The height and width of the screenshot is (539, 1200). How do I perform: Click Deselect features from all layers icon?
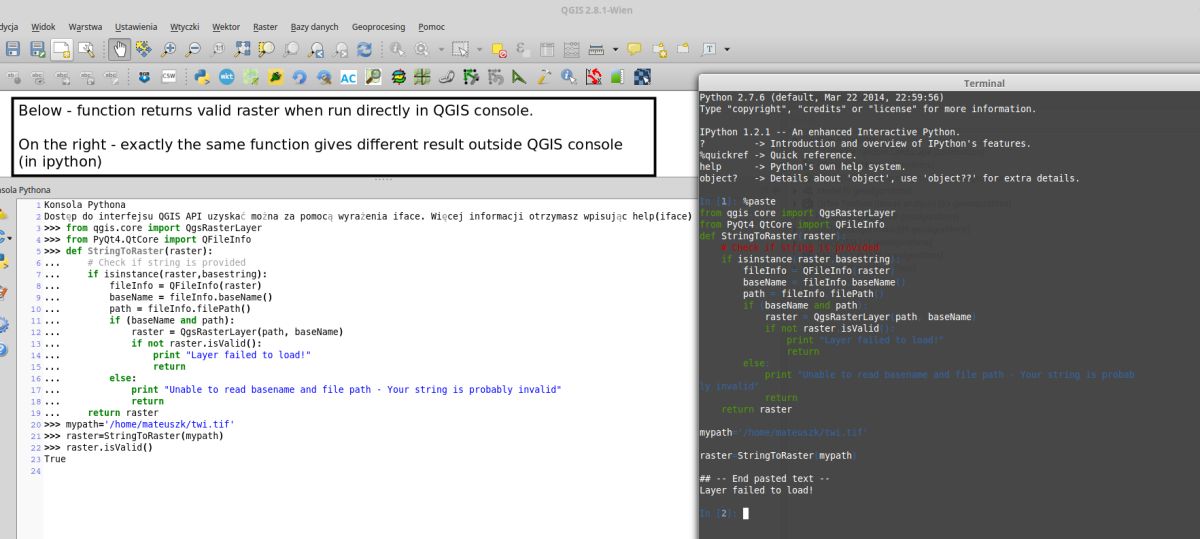(x=499, y=48)
